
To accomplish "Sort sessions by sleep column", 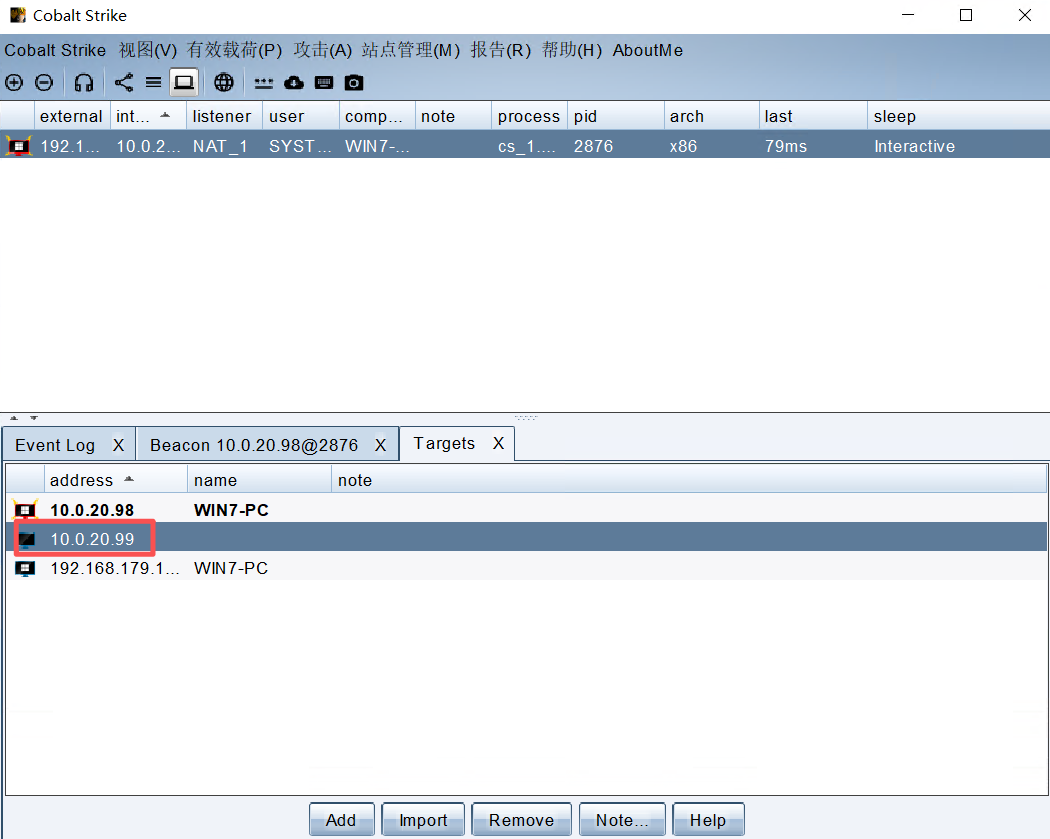I will (x=958, y=116).
